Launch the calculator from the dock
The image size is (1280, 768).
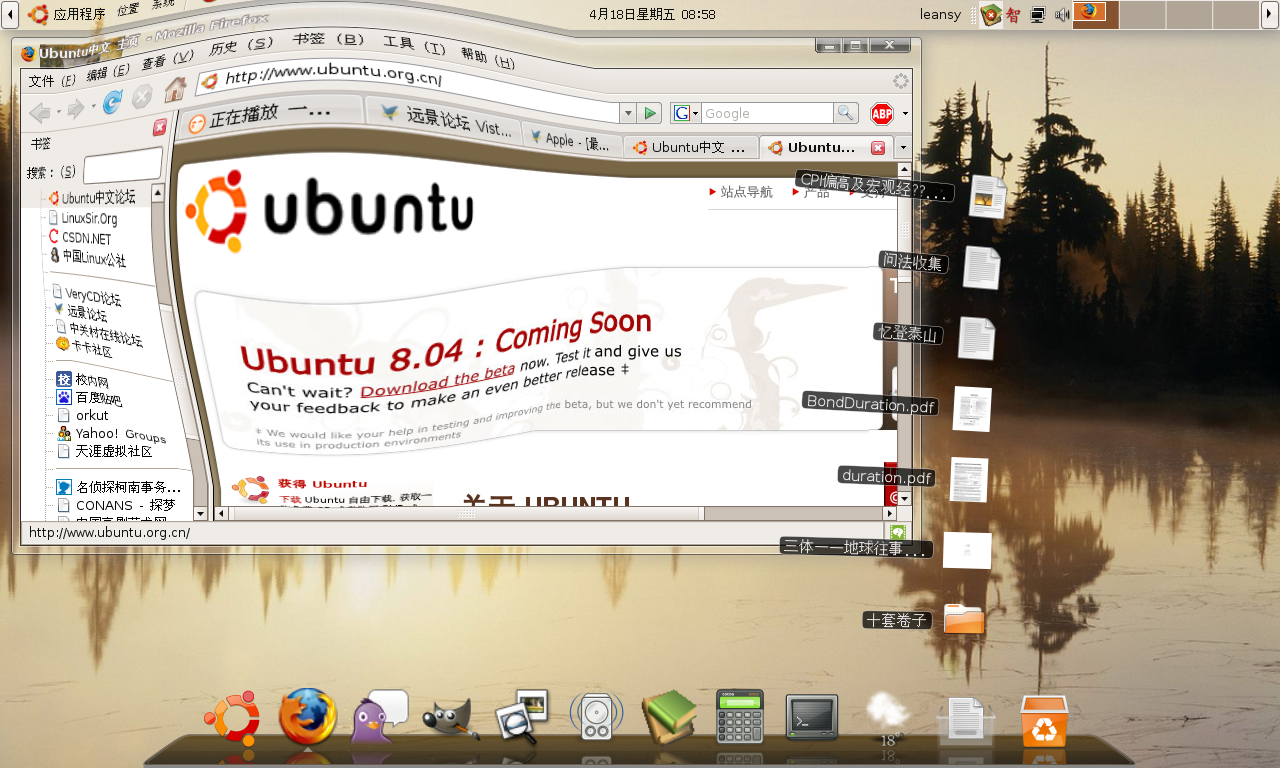click(x=740, y=716)
